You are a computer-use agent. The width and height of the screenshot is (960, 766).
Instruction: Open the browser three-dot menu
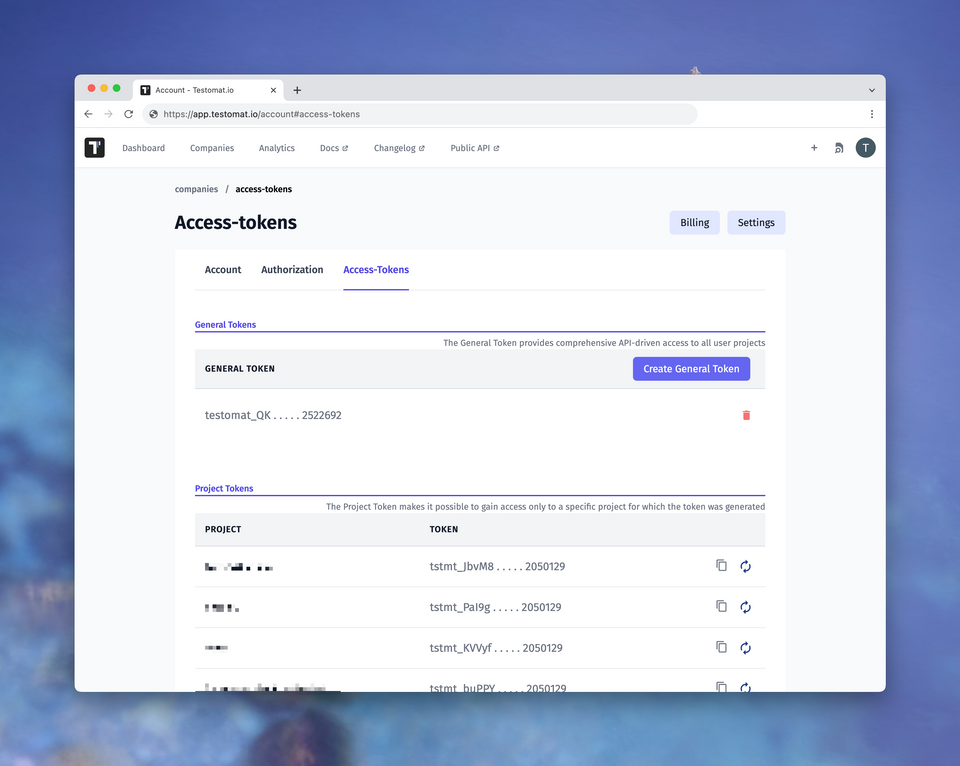coord(872,114)
